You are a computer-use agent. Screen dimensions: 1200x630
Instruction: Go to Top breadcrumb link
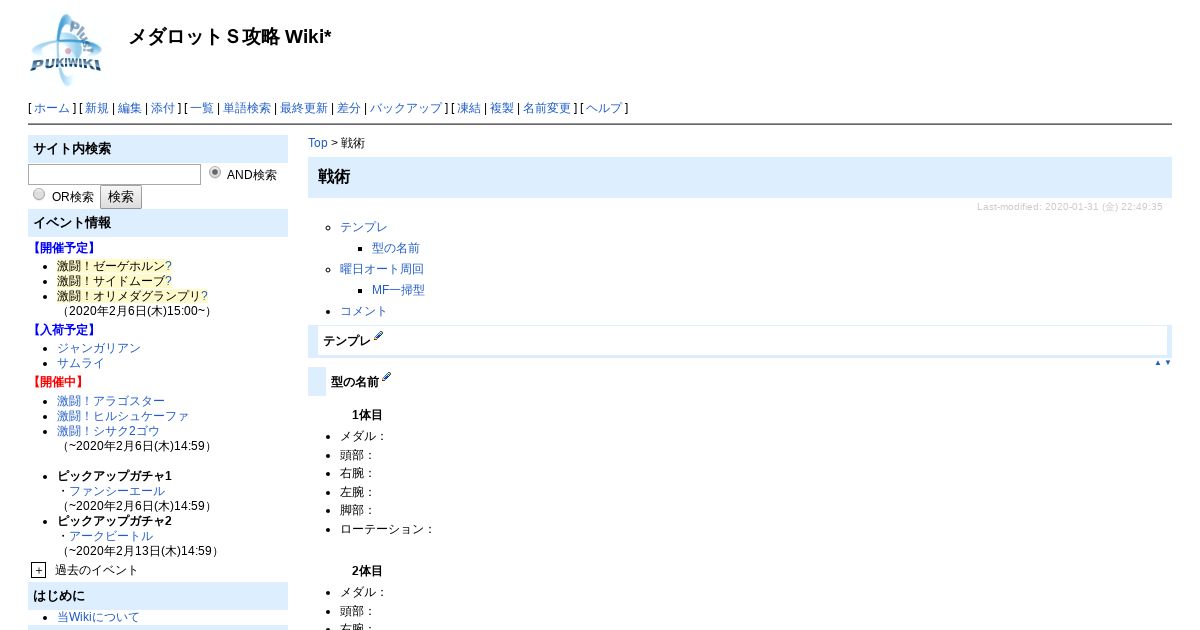point(318,143)
